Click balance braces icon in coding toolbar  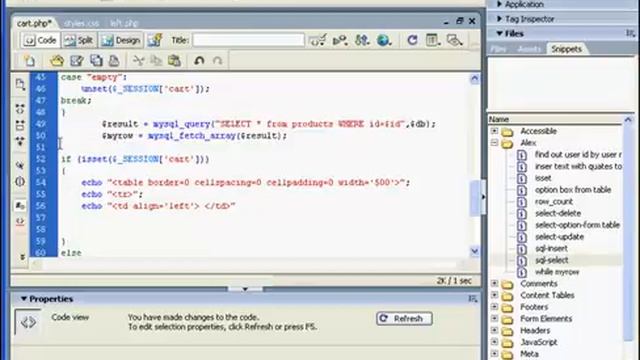tap(20, 181)
